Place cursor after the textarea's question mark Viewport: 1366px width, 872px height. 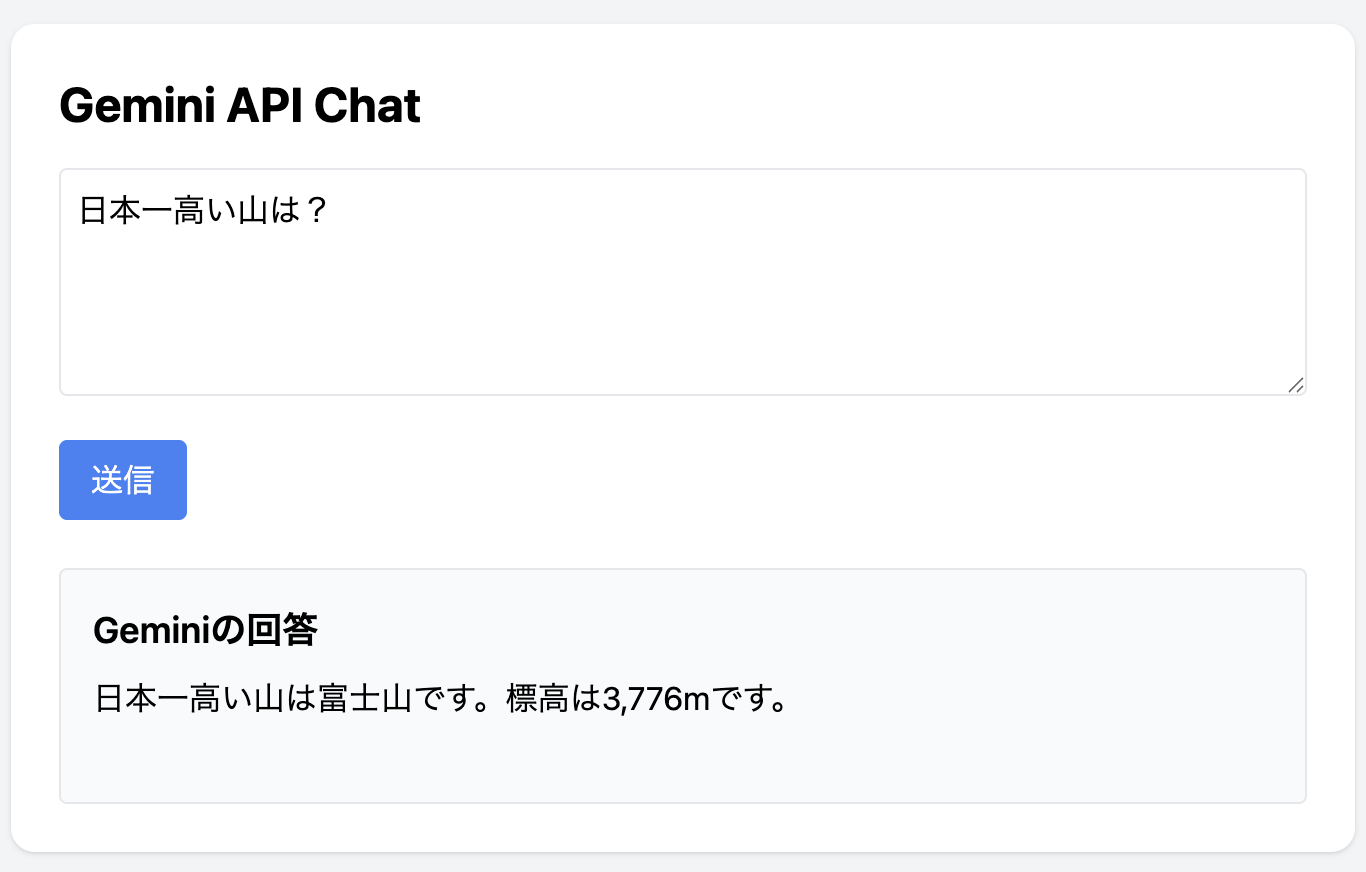click(x=331, y=211)
